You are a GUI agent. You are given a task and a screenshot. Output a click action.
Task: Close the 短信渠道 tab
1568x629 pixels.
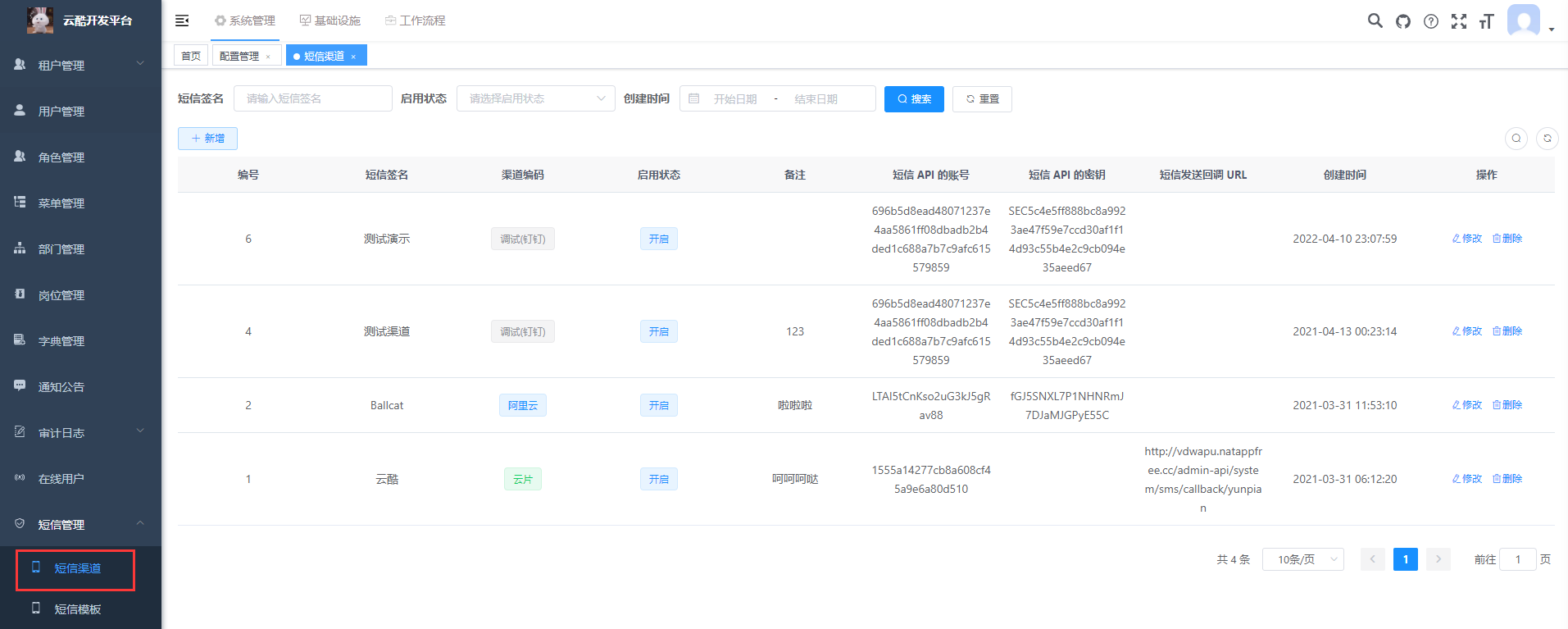[353, 57]
